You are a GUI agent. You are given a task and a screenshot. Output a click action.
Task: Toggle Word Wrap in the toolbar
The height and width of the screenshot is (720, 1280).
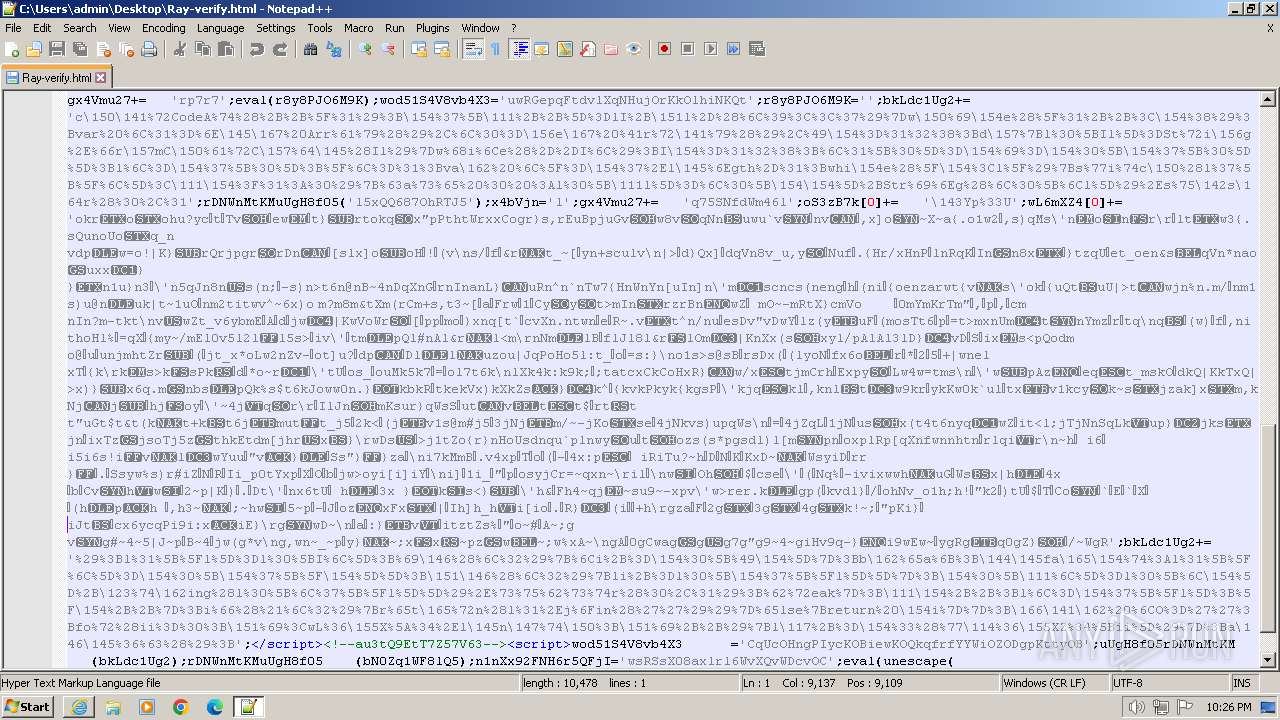pyautogui.click(x=473, y=49)
